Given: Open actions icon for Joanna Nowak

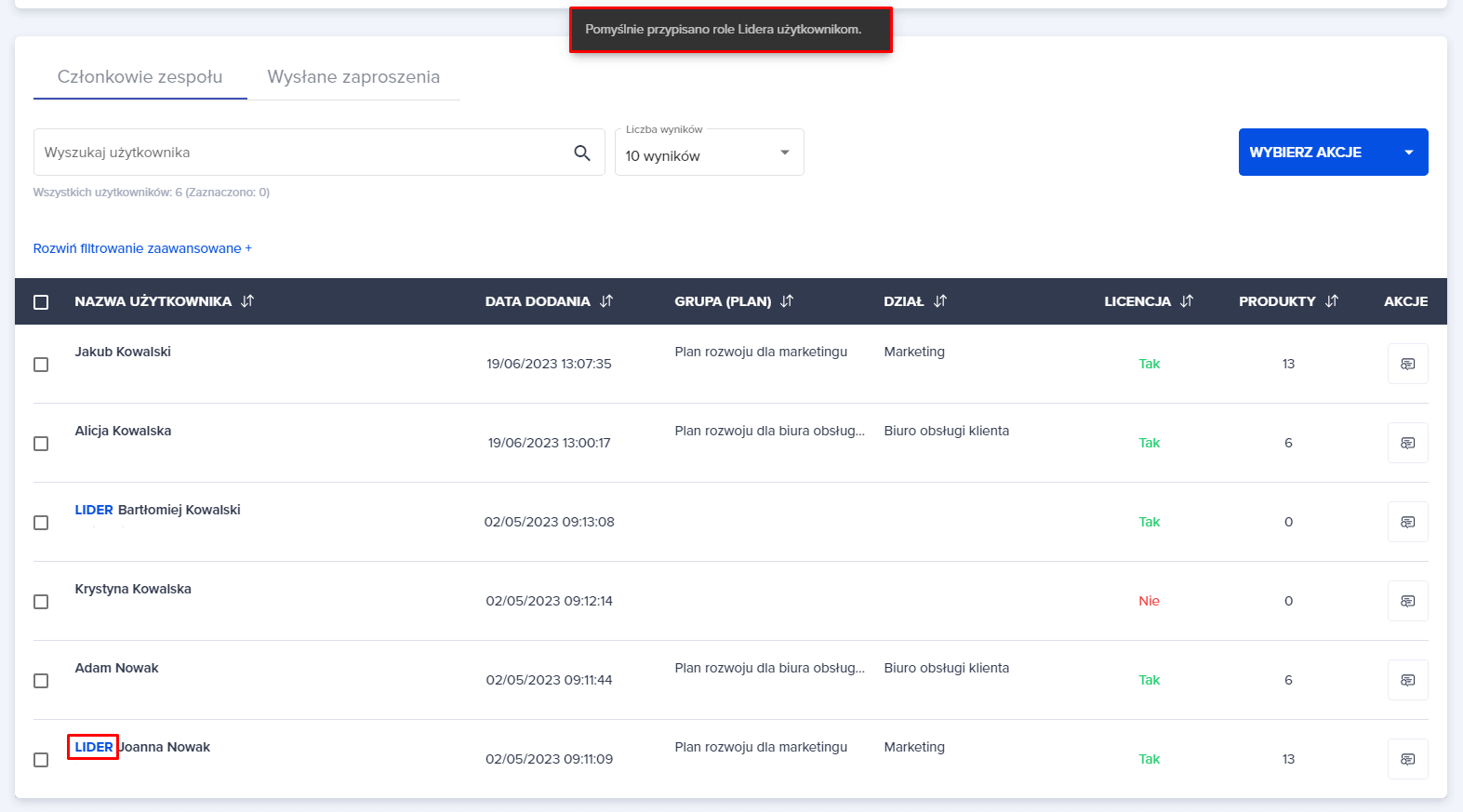Looking at the screenshot, I should pos(1407,759).
